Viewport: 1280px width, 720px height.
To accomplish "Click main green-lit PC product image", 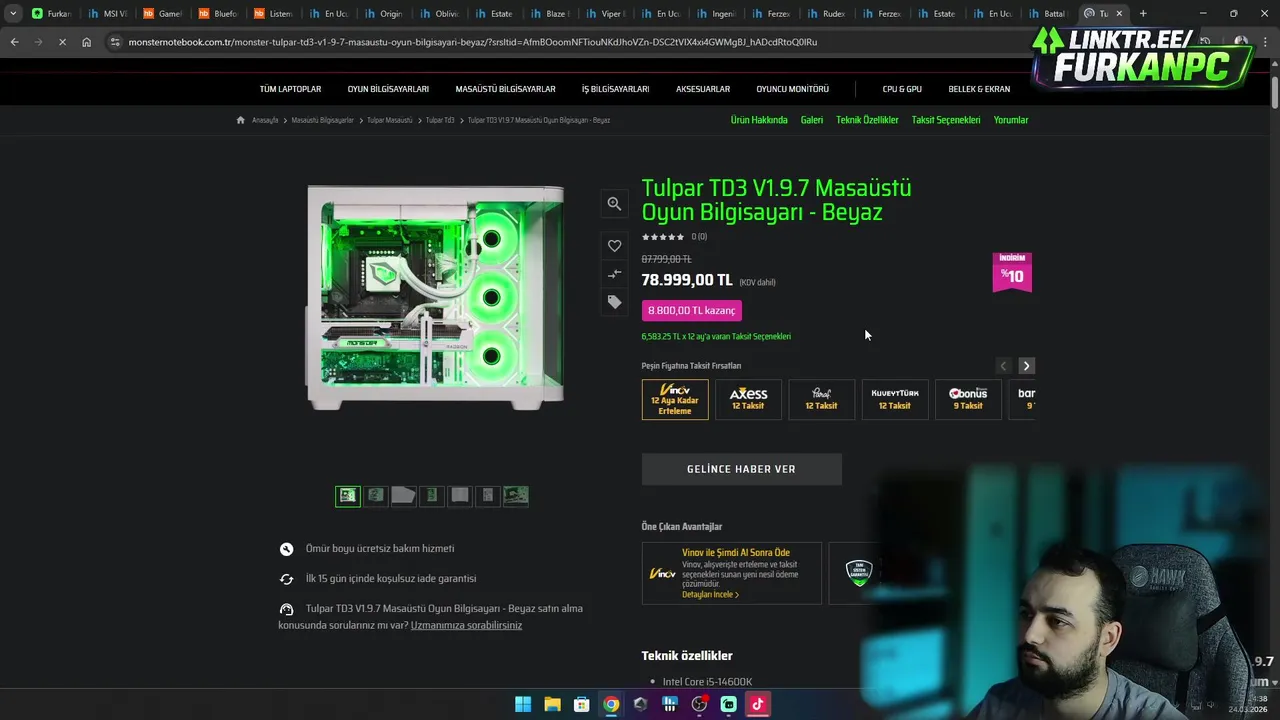I will 435,297.
